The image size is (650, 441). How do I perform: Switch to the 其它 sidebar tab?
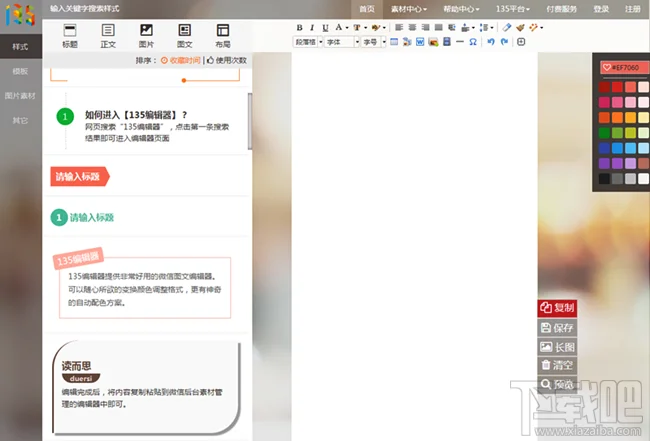[20, 120]
